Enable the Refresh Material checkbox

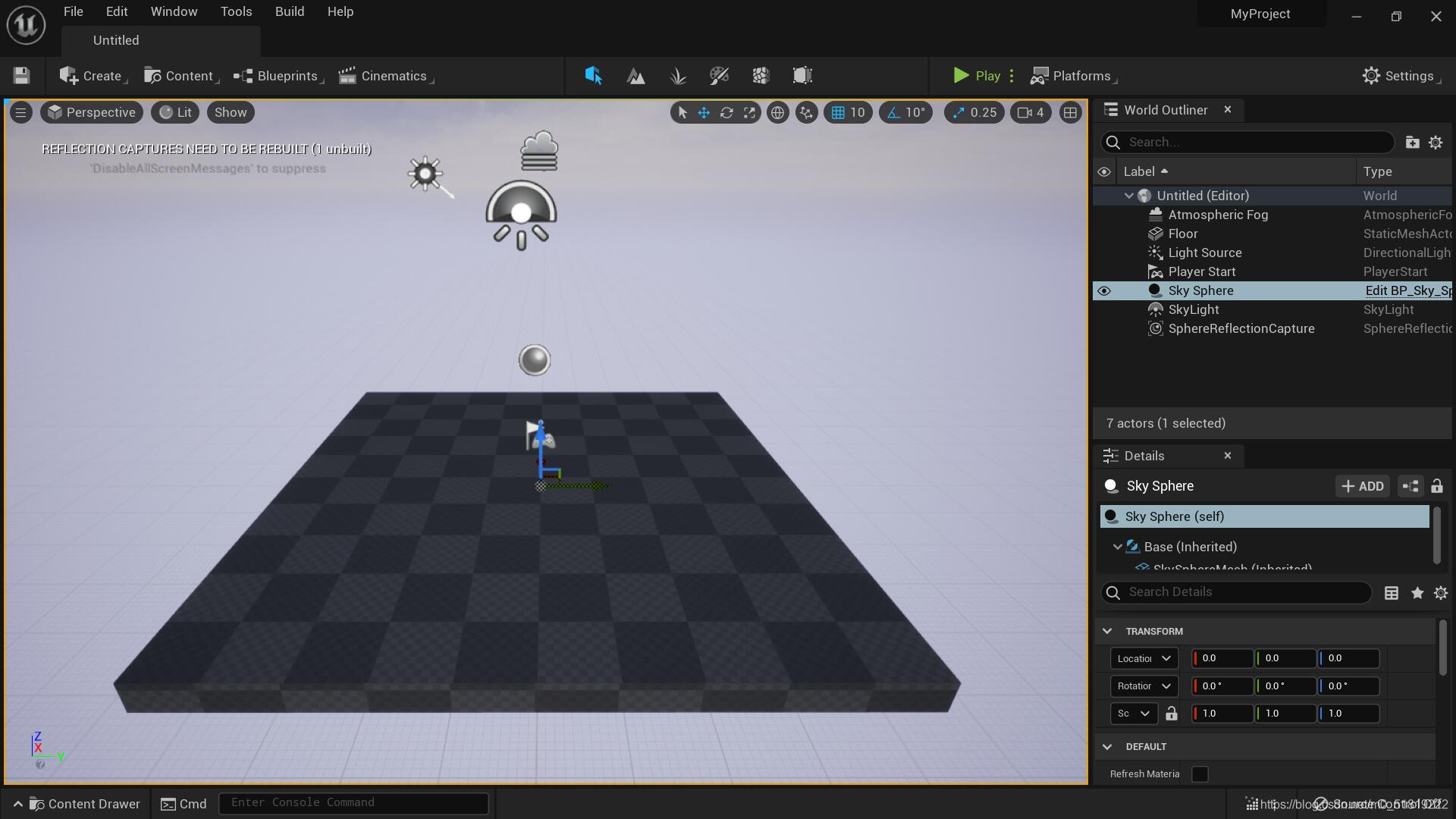(x=1200, y=774)
